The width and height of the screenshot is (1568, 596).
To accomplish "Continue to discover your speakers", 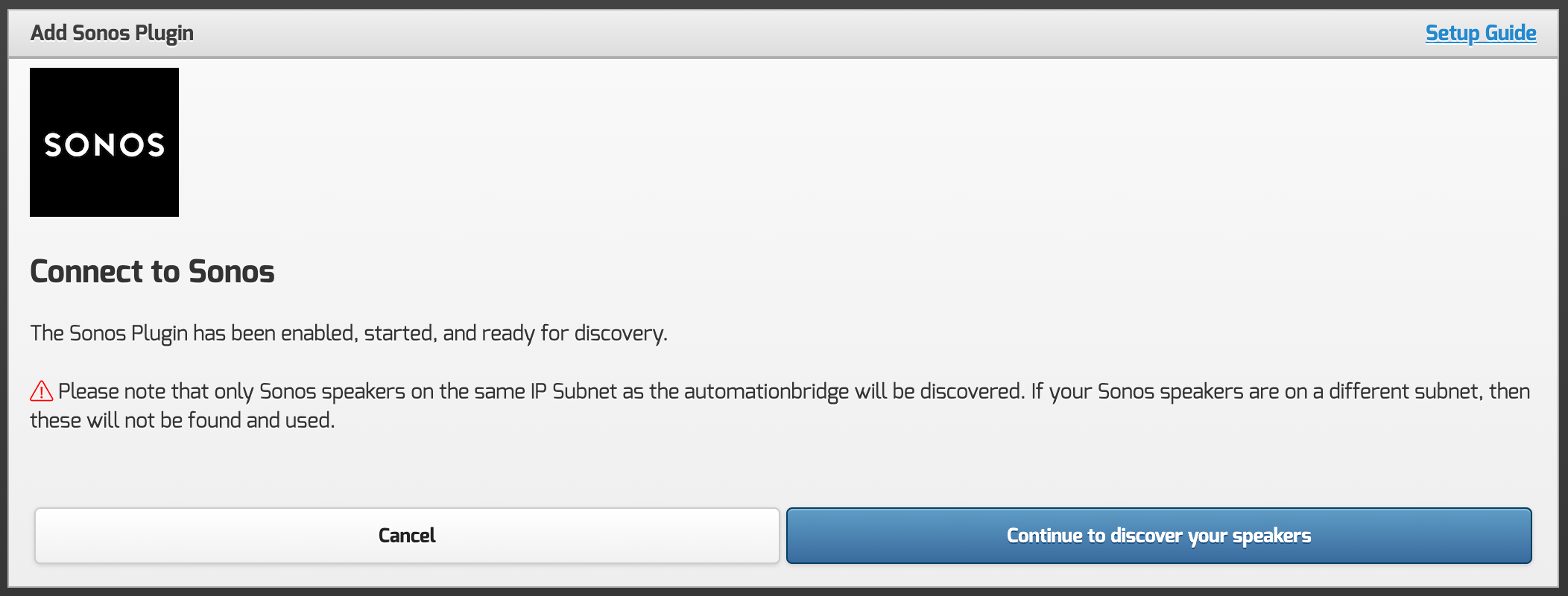I will (1159, 536).
